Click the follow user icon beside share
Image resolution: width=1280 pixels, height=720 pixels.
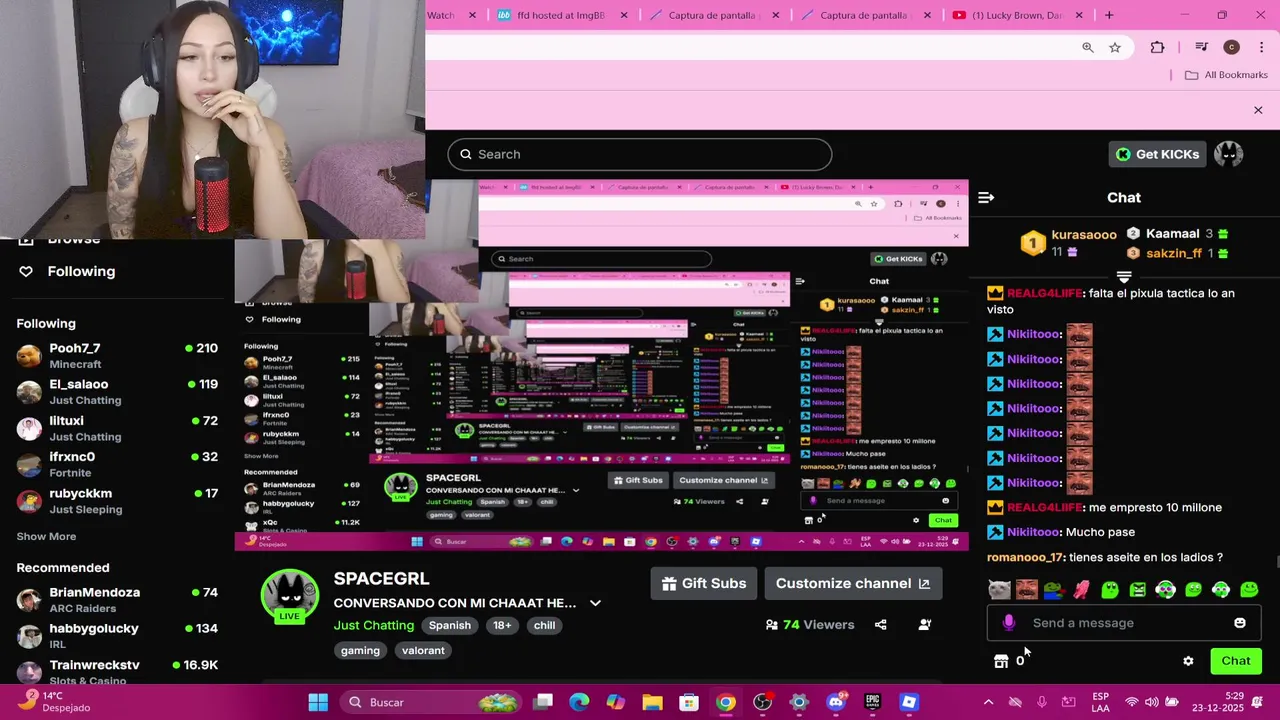click(x=925, y=625)
